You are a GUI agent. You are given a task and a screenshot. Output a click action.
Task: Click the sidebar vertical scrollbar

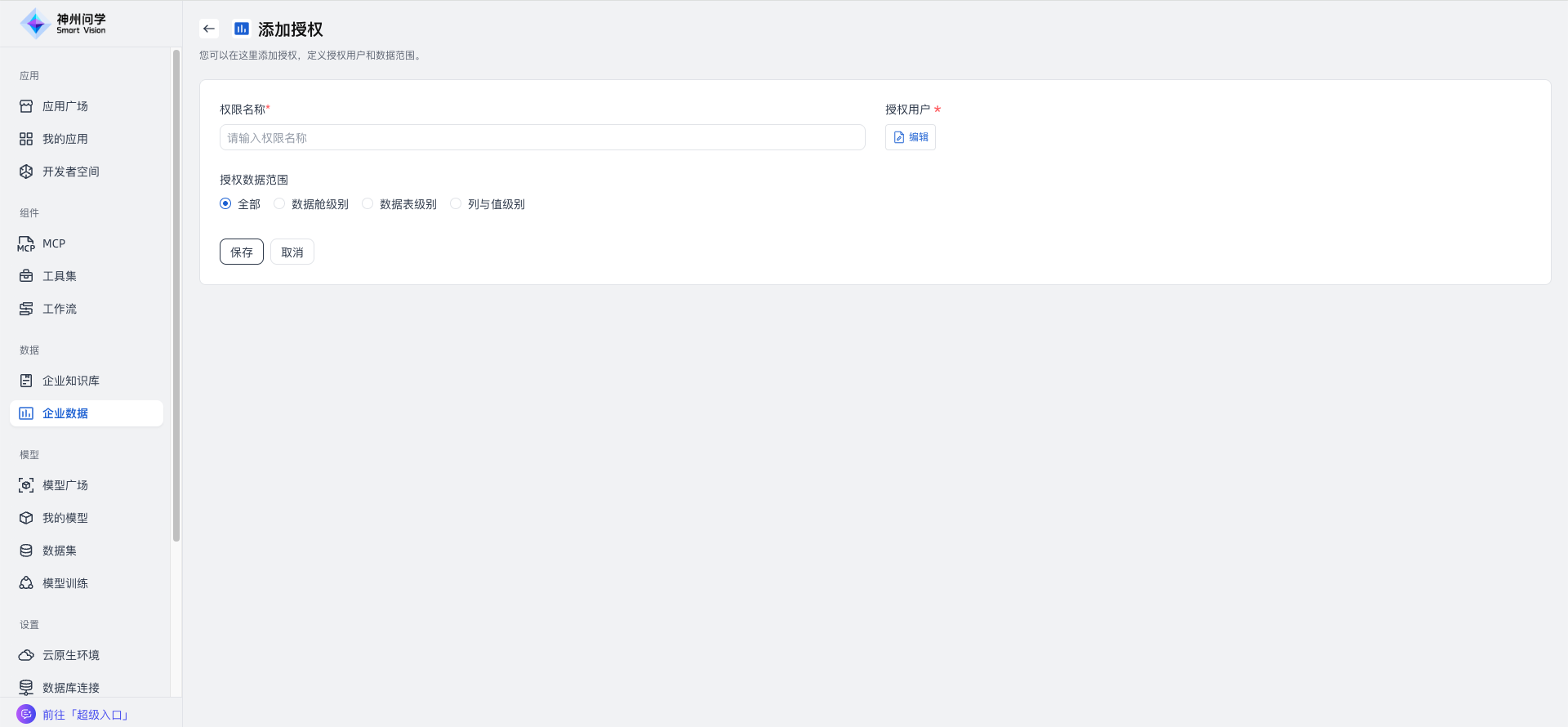(x=176, y=294)
